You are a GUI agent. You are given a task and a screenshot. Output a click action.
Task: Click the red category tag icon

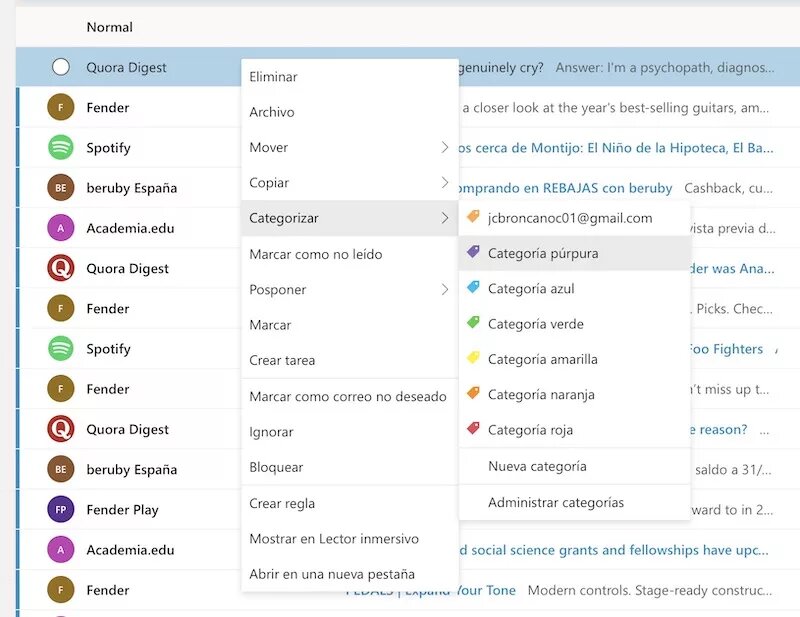[x=474, y=430]
